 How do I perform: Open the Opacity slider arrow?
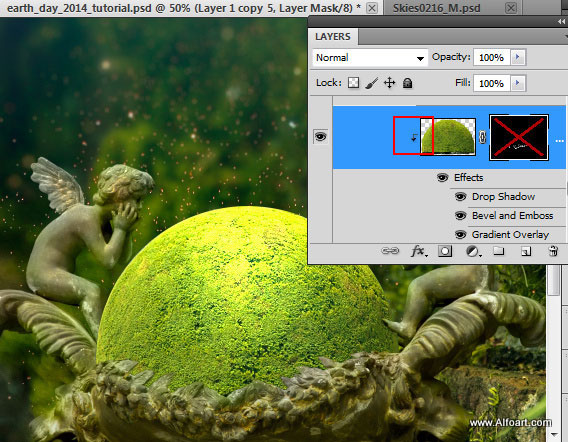pyautogui.click(x=518, y=57)
